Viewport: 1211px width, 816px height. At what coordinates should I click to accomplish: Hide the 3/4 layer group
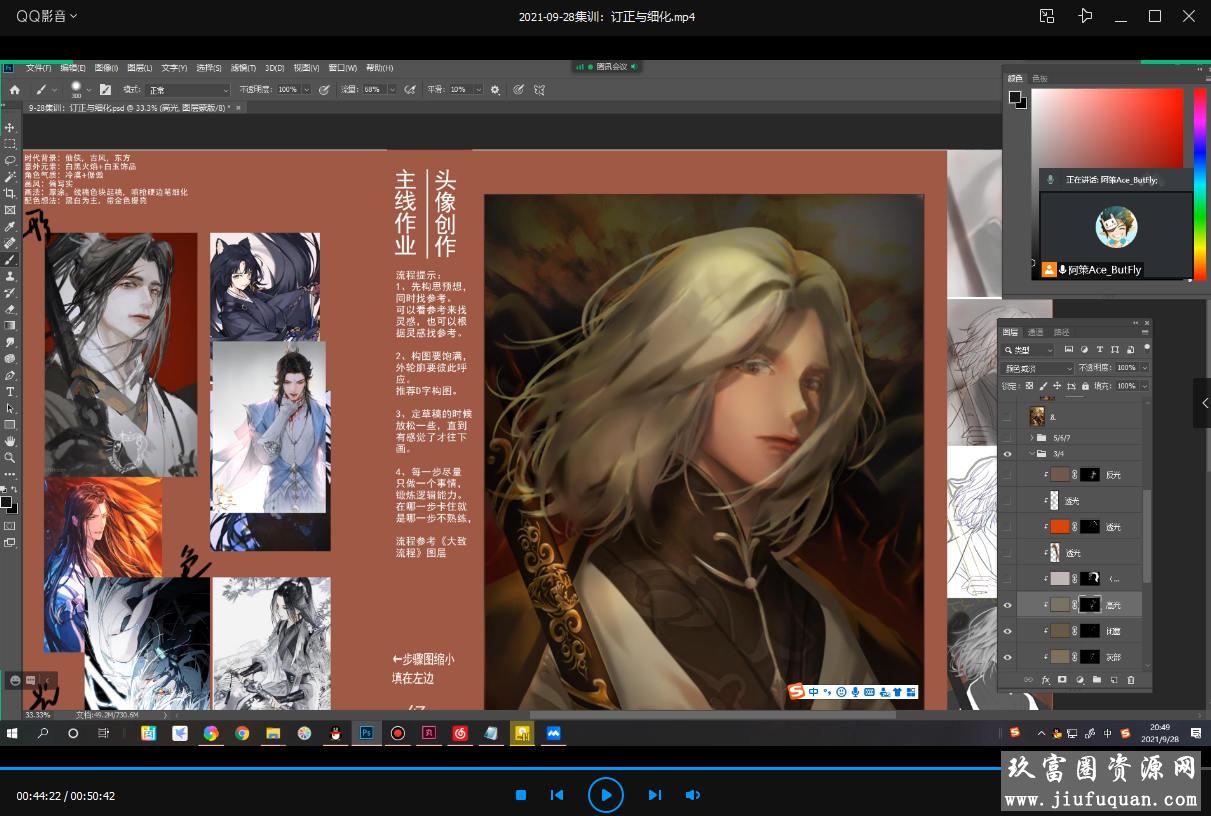coord(1007,454)
